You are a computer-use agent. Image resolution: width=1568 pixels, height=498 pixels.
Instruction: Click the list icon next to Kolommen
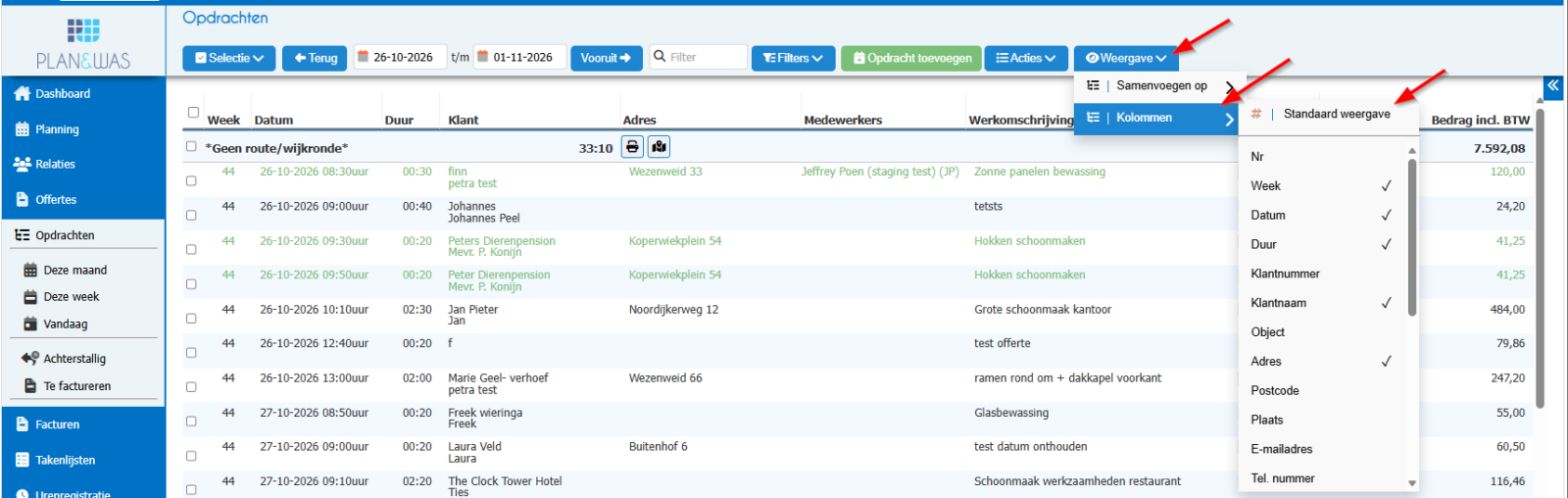[1093, 118]
